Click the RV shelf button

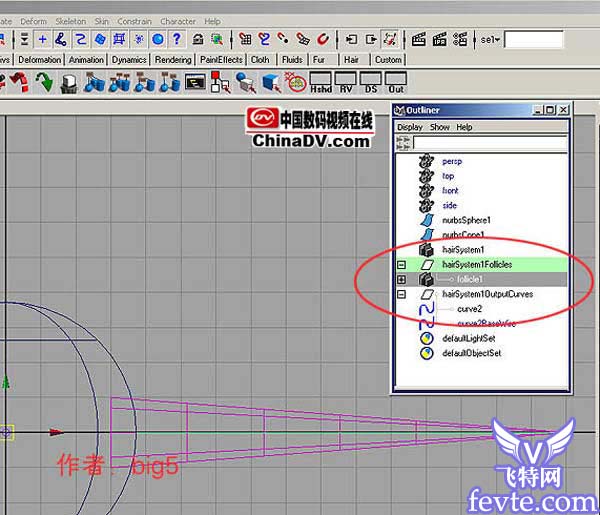(346, 83)
